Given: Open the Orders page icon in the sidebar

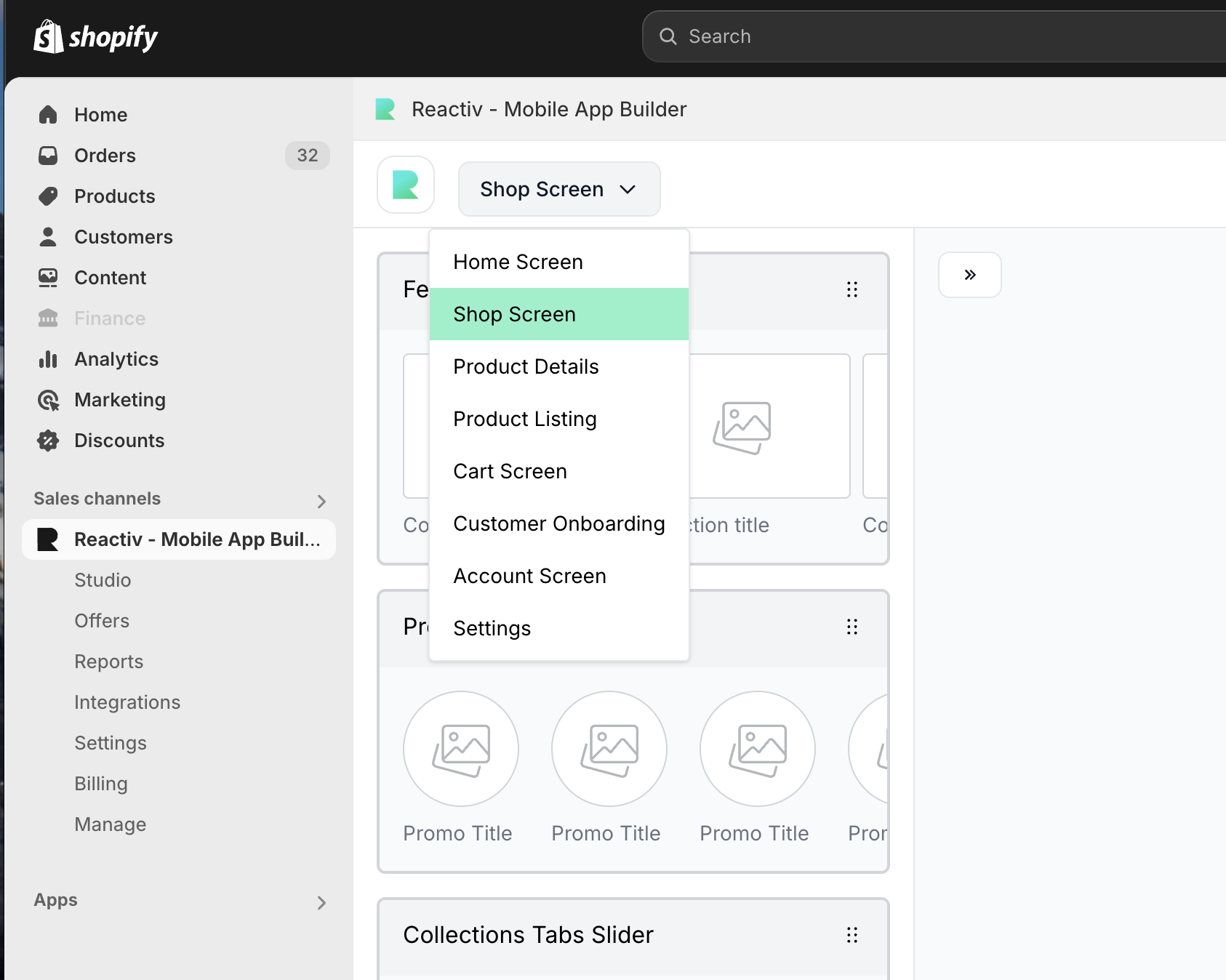Looking at the screenshot, I should point(48,156).
